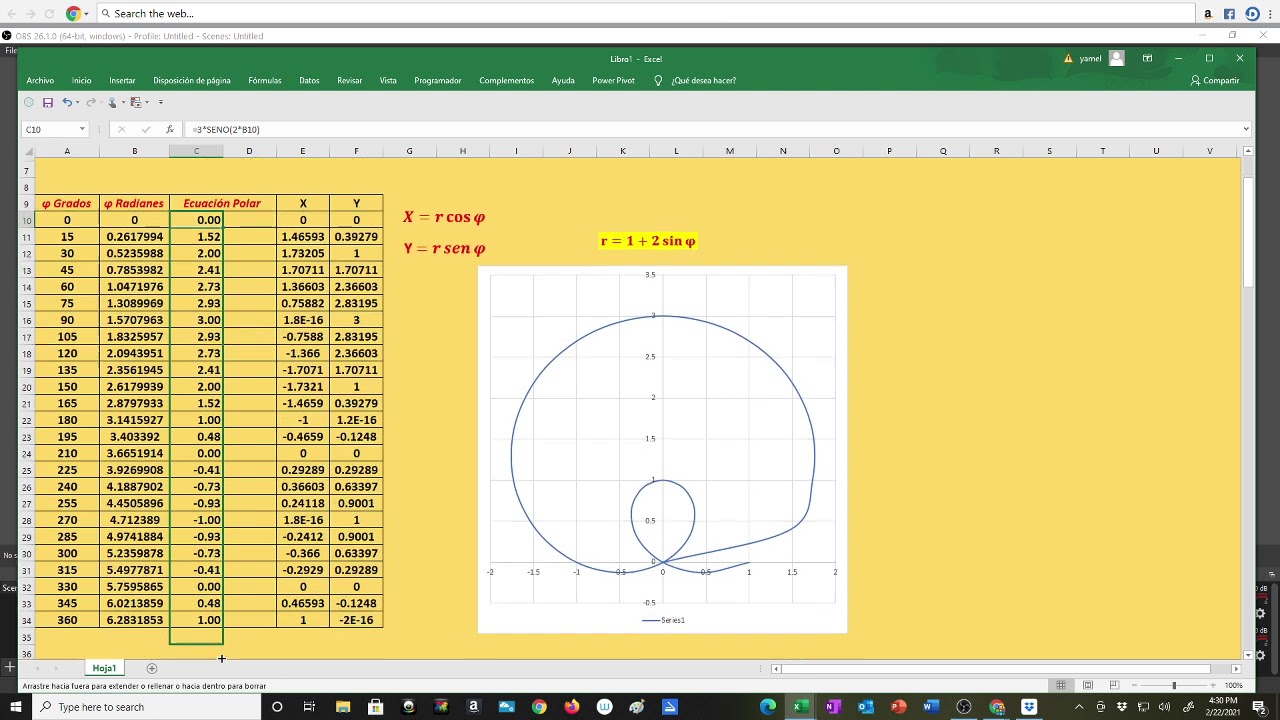Image resolution: width=1280 pixels, height=720 pixels.
Task: Click the φ Grados header cell
Action: tap(67, 203)
